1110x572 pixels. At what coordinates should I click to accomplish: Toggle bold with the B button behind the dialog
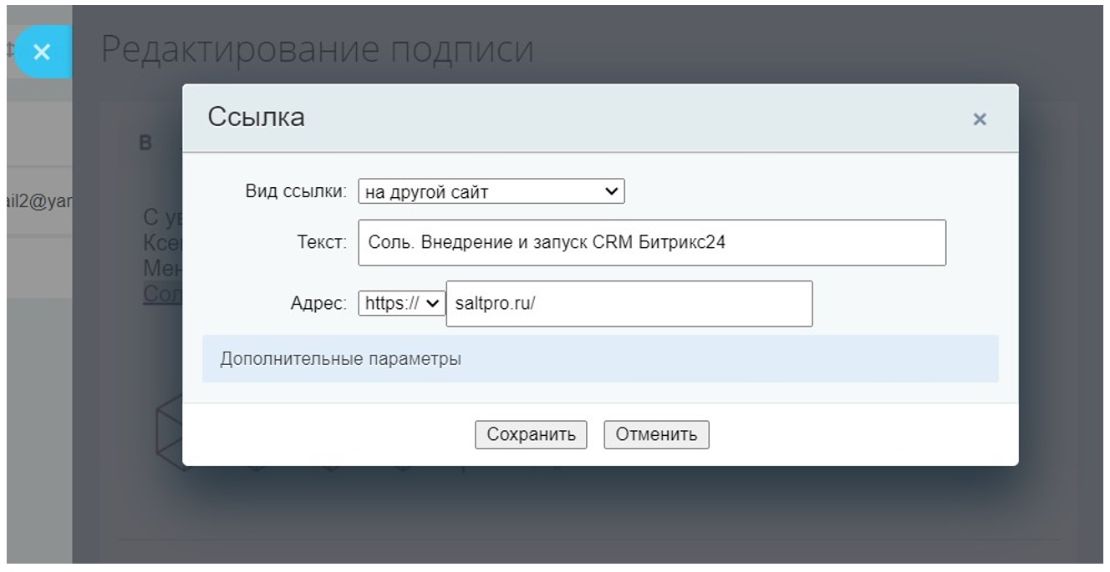[146, 143]
